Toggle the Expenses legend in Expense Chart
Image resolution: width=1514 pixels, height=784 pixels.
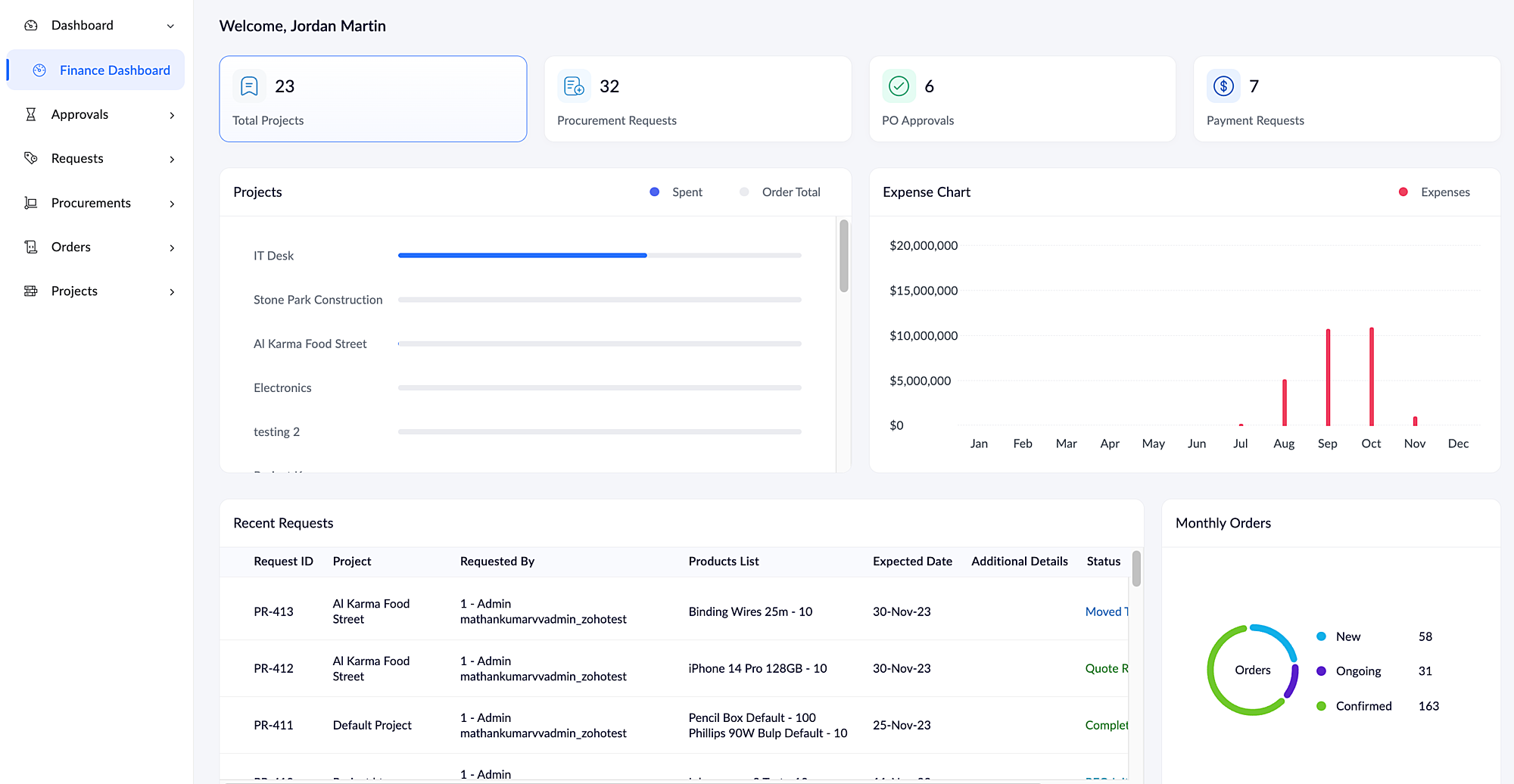(x=1435, y=192)
